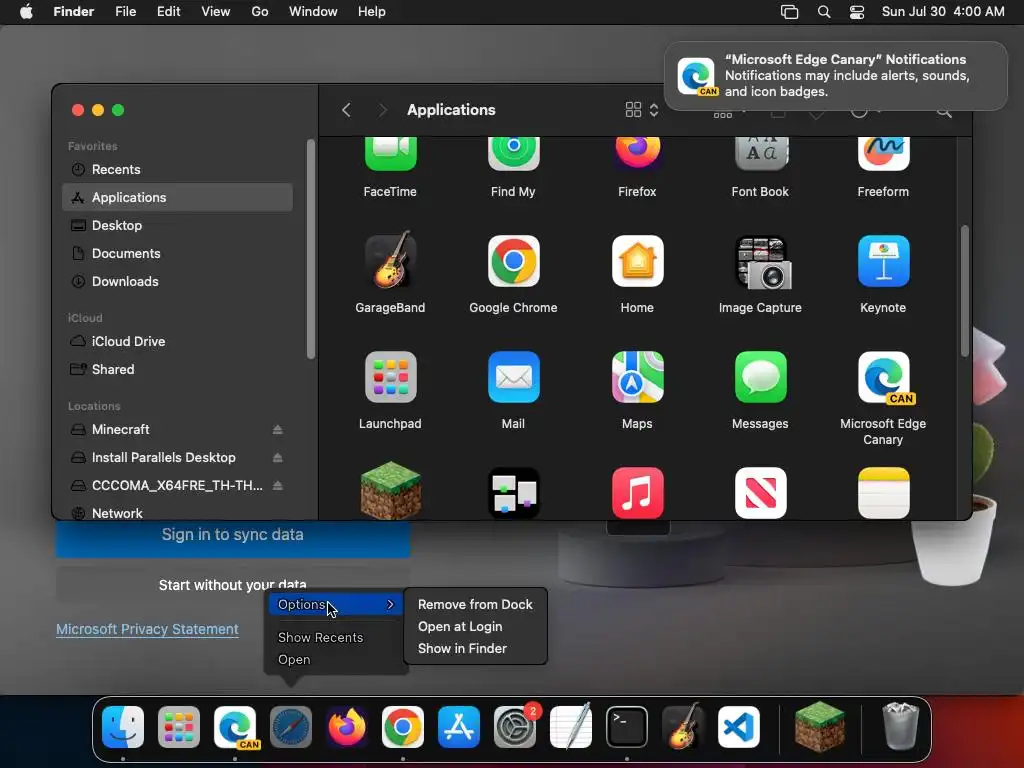Click Start without your data button
The image size is (1024, 768).
(232, 584)
